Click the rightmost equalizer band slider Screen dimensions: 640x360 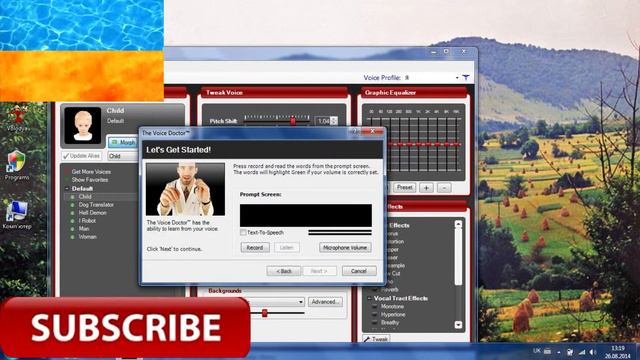[456, 144]
